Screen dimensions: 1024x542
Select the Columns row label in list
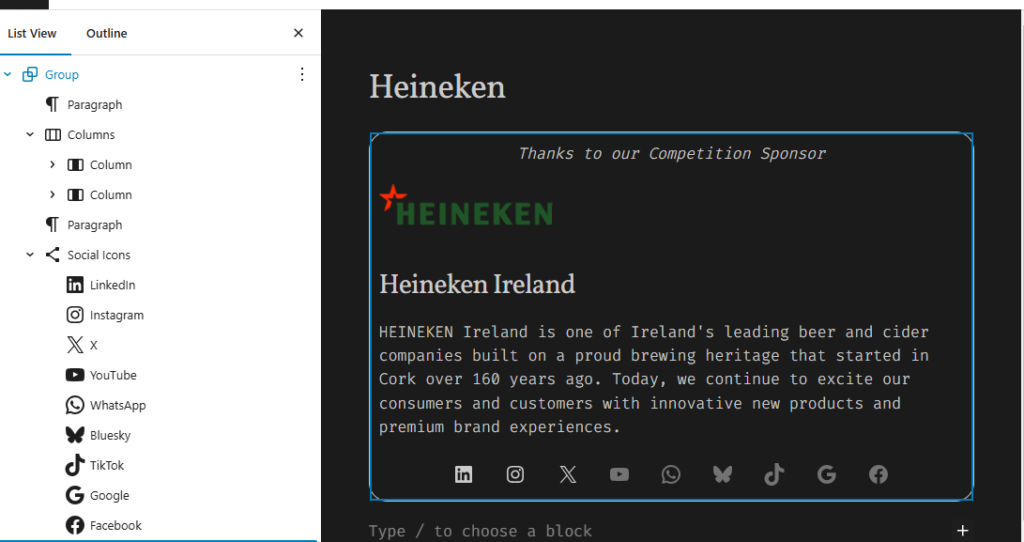click(91, 135)
